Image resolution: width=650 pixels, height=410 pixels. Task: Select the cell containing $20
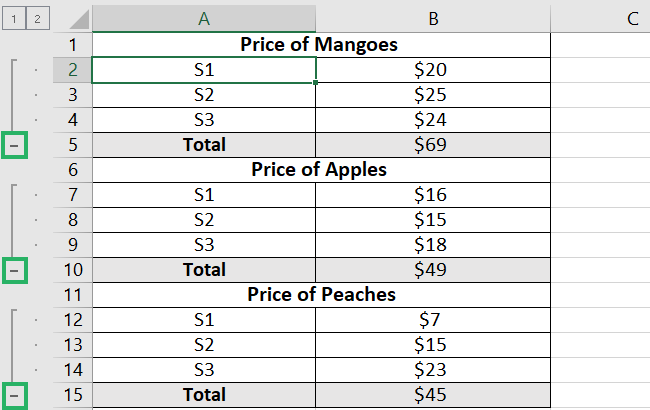click(x=433, y=70)
